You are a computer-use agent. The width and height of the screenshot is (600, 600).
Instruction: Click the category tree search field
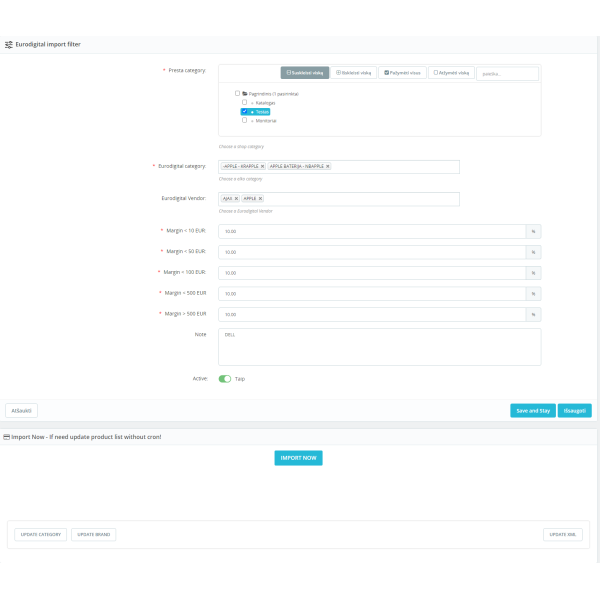[507, 73]
